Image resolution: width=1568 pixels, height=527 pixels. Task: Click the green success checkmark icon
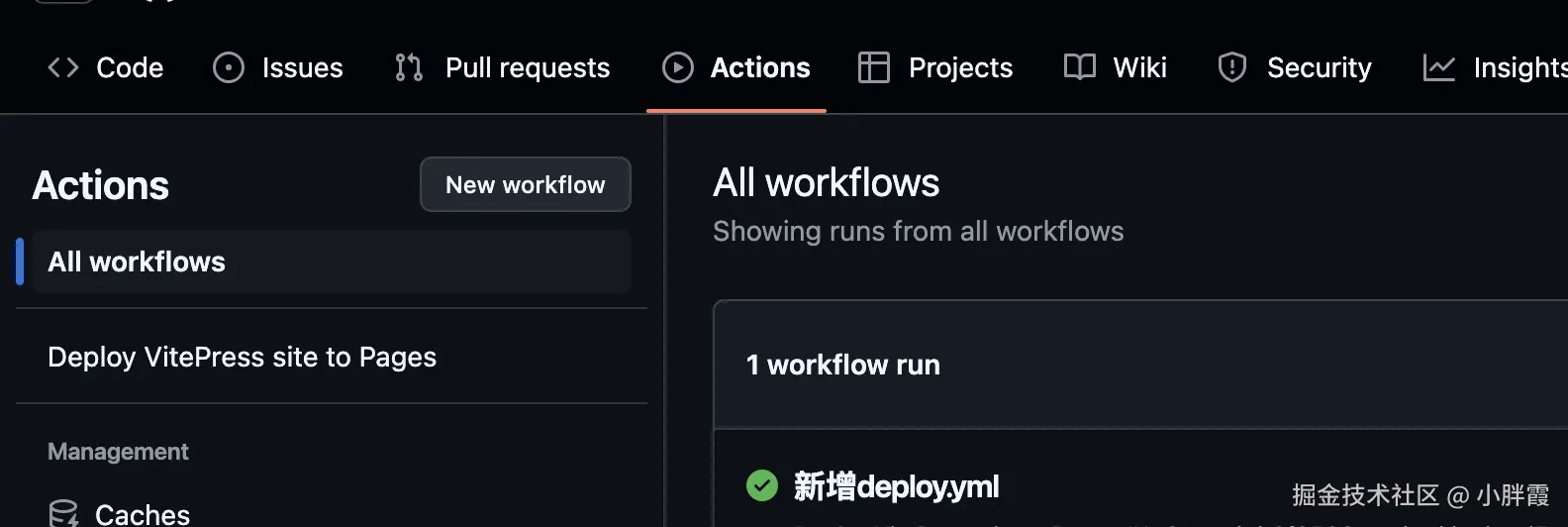pyautogui.click(x=762, y=485)
